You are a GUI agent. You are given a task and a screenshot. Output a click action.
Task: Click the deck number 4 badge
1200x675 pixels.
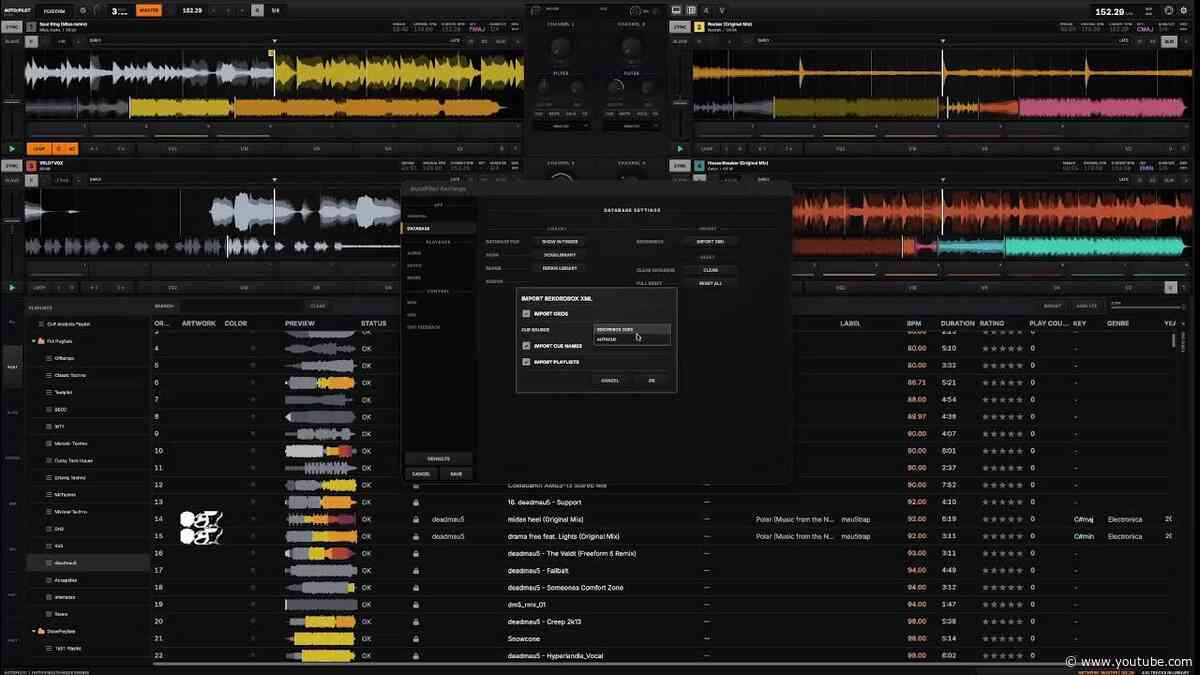pos(700,165)
